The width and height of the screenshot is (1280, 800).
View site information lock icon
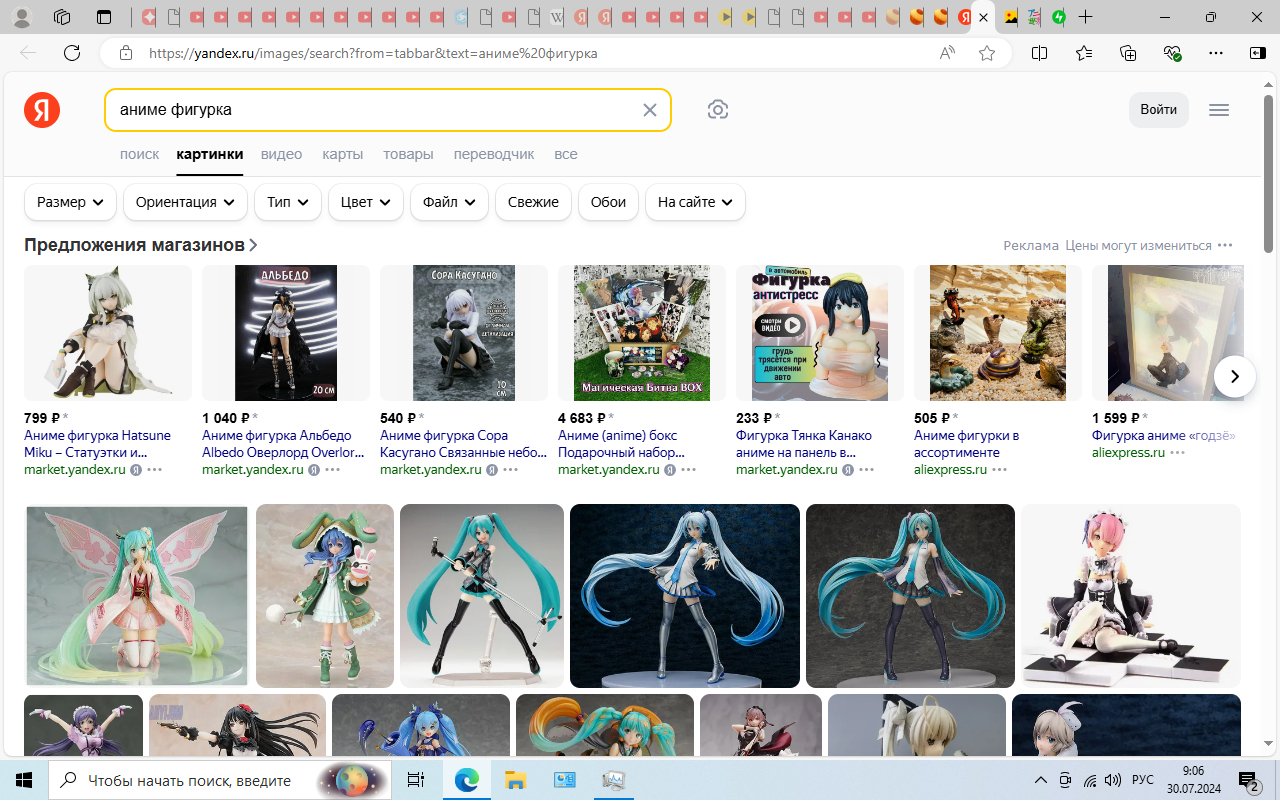click(x=125, y=53)
